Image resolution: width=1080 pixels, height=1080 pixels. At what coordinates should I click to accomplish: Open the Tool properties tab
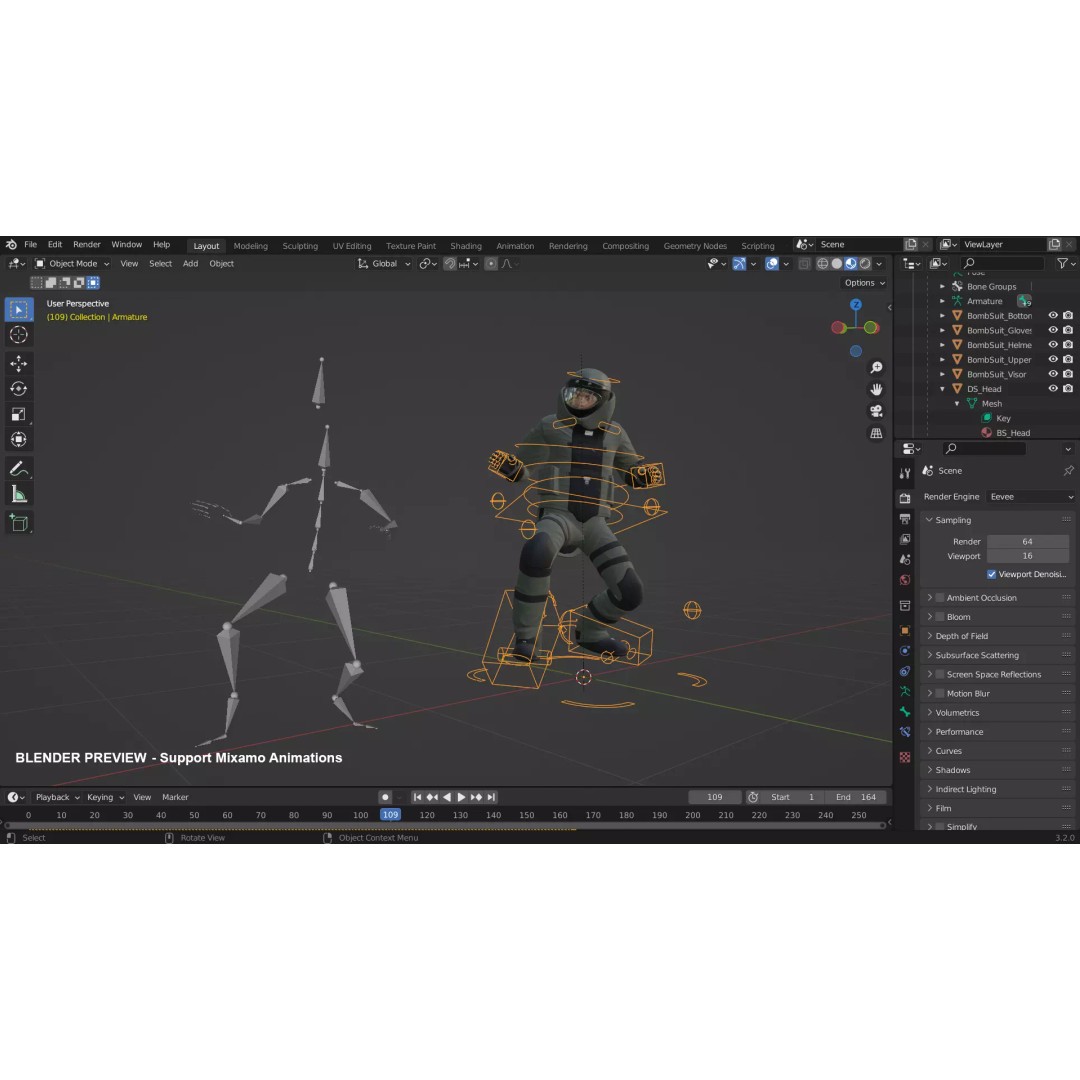[905, 473]
